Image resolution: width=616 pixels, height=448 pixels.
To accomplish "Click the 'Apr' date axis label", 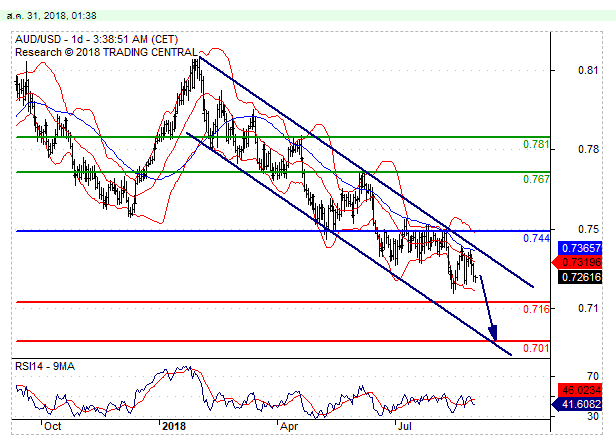I will tap(289, 426).
